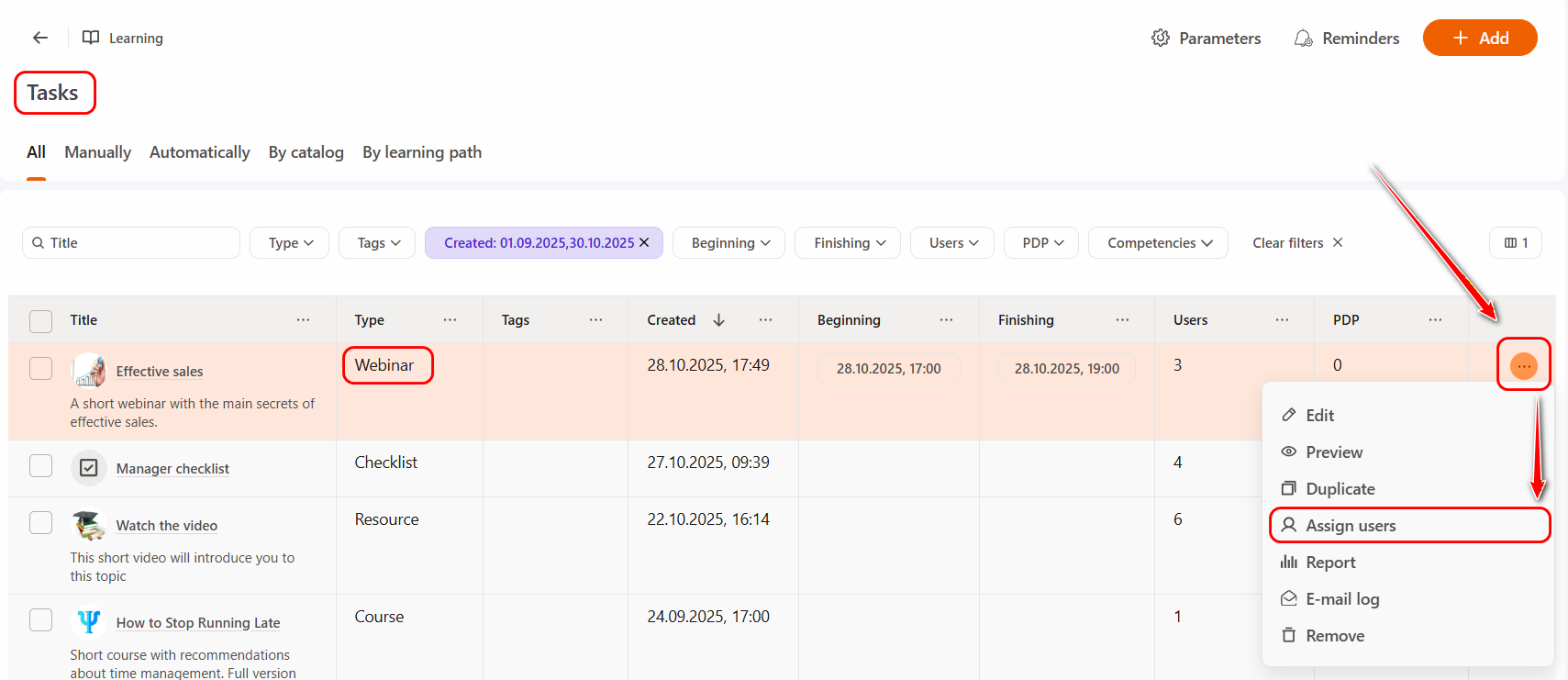Click orange three-dot row actions button
1568x680 pixels.
1523,366
